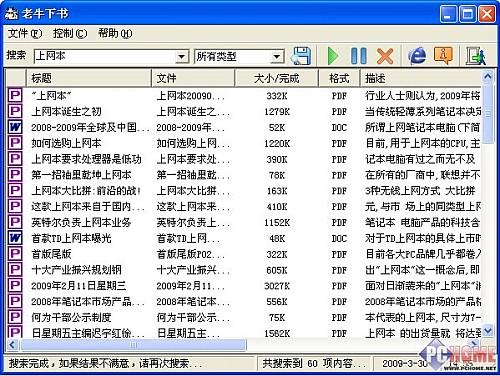The width and height of the screenshot is (500, 376).
Task: Select title 如何选购上网本
Action: (66, 143)
